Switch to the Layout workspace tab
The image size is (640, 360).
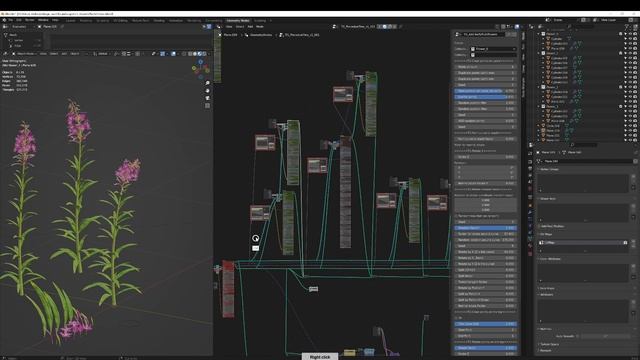71,20
